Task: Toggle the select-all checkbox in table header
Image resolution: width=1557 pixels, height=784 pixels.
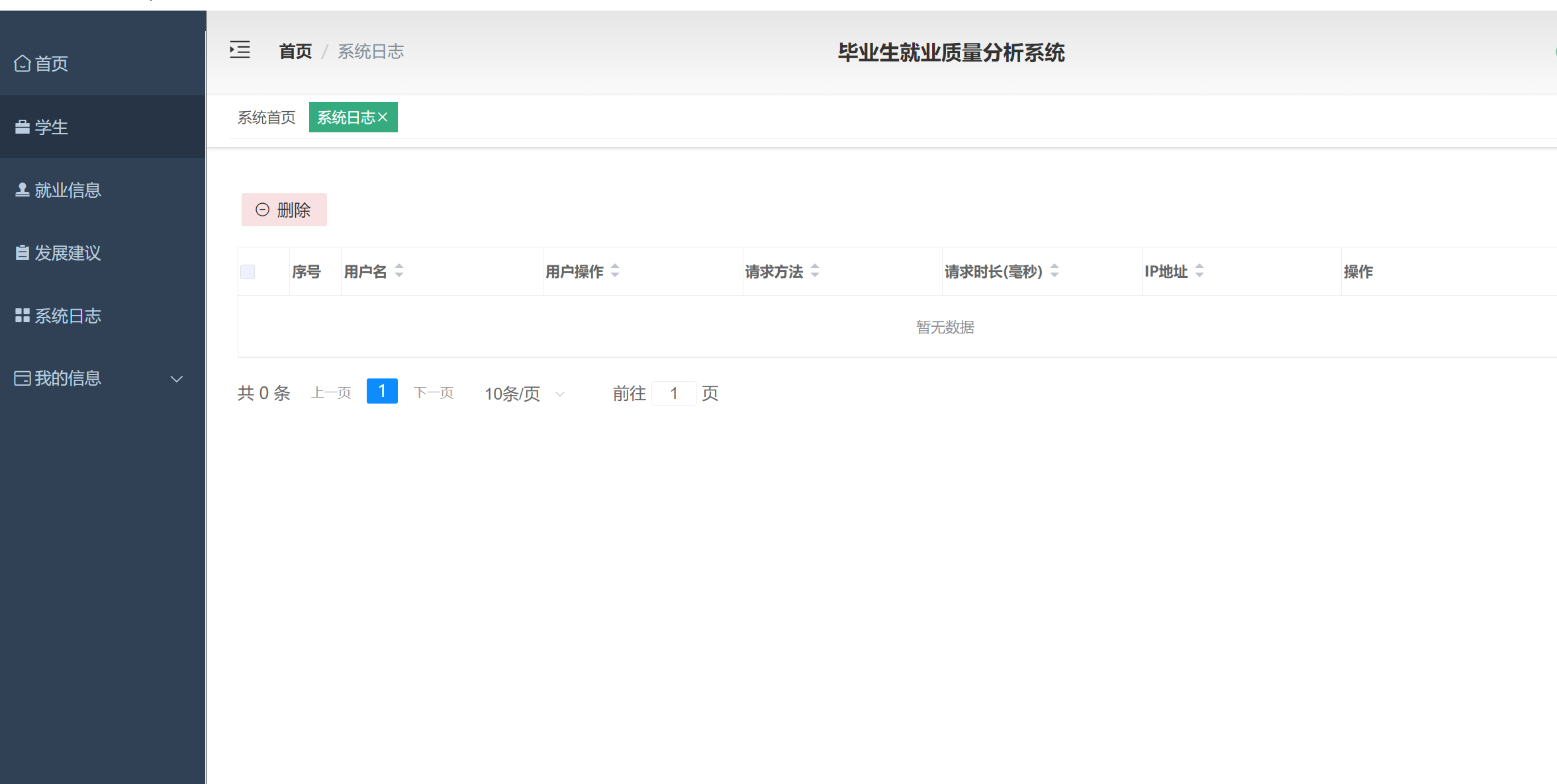Action: click(248, 272)
